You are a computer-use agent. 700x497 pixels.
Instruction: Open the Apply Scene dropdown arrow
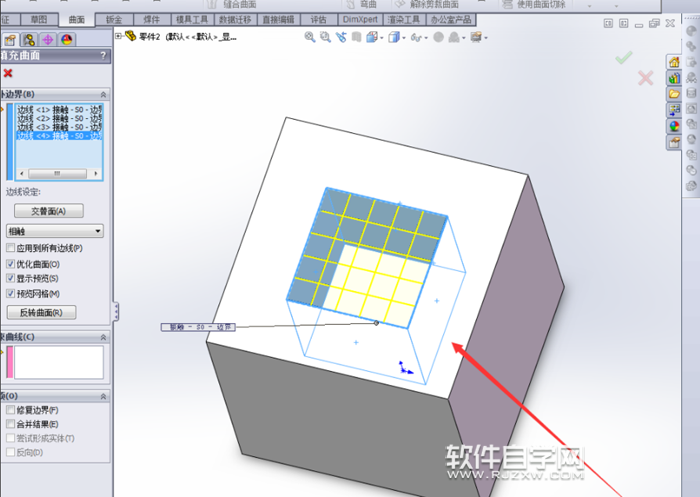coord(464,38)
